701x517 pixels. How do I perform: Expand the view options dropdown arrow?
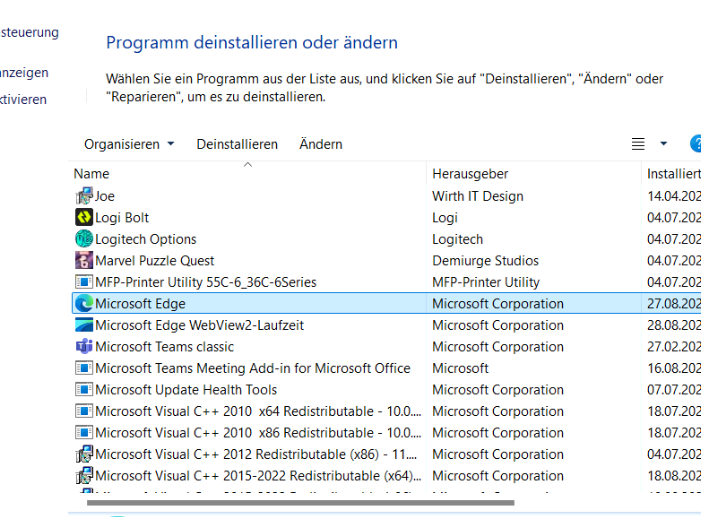pyautogui.click(x=663, y=144)
